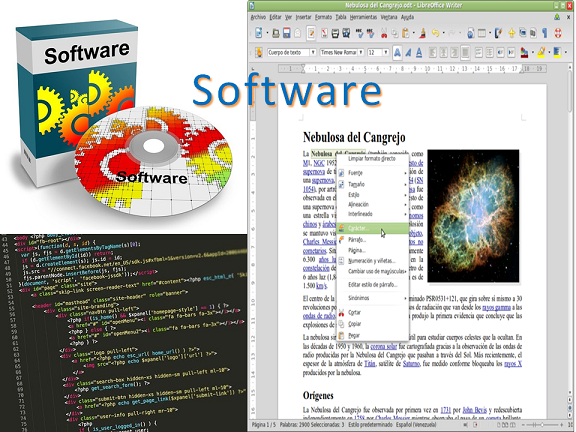Click the document modified status bar icon

(476, 425)
